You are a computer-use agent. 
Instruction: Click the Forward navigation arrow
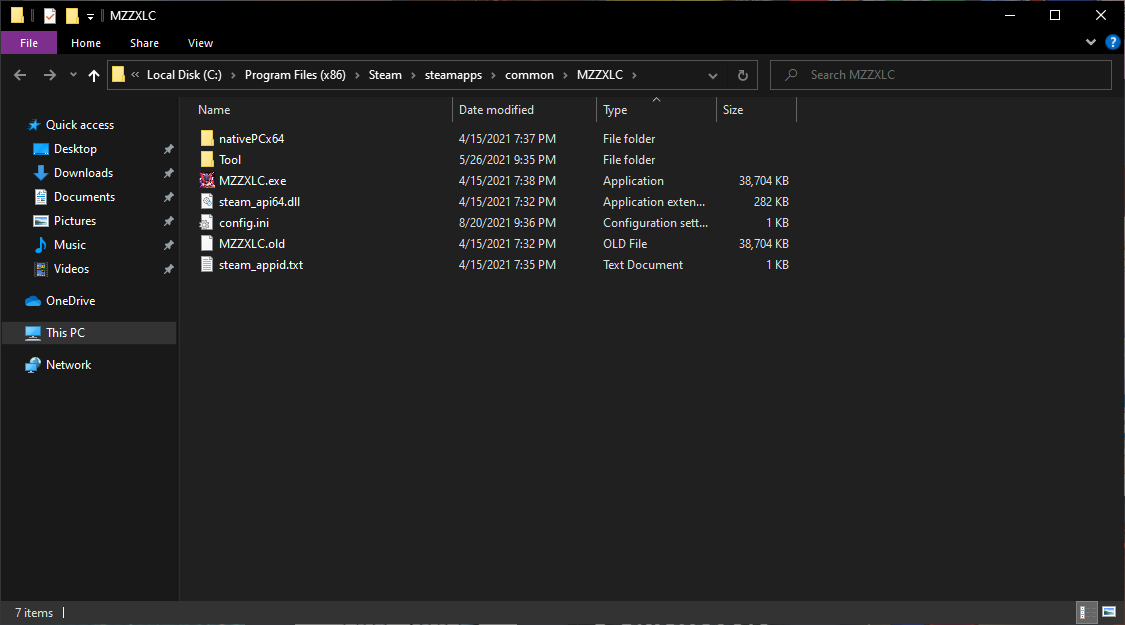point(50,75)
